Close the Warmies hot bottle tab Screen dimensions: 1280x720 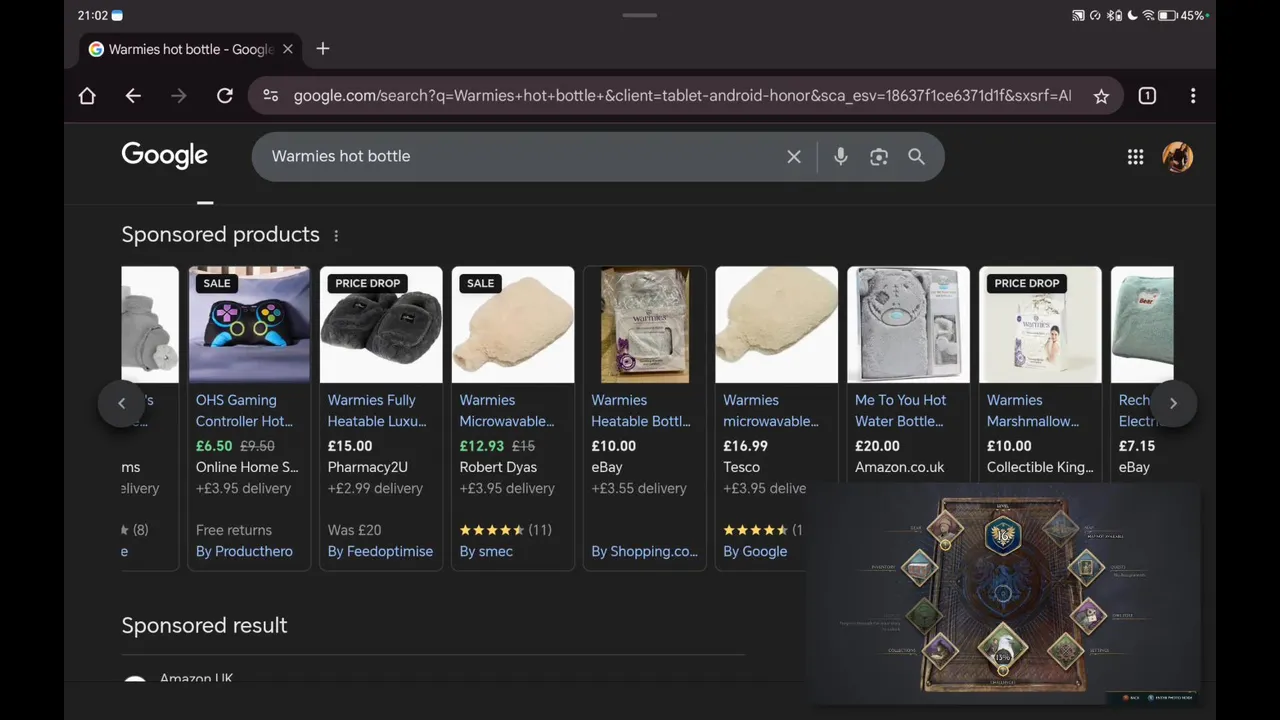point(288,49)
